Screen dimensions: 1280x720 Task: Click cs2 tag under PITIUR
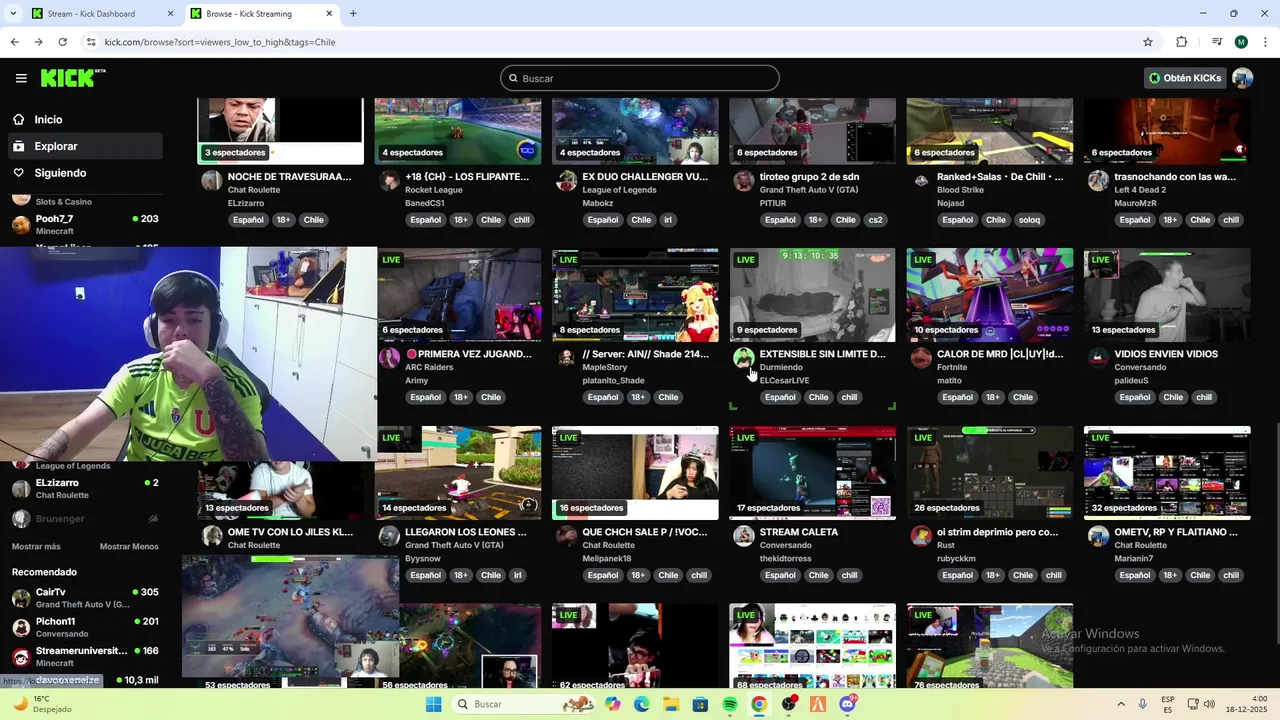(x=875, y=220)
